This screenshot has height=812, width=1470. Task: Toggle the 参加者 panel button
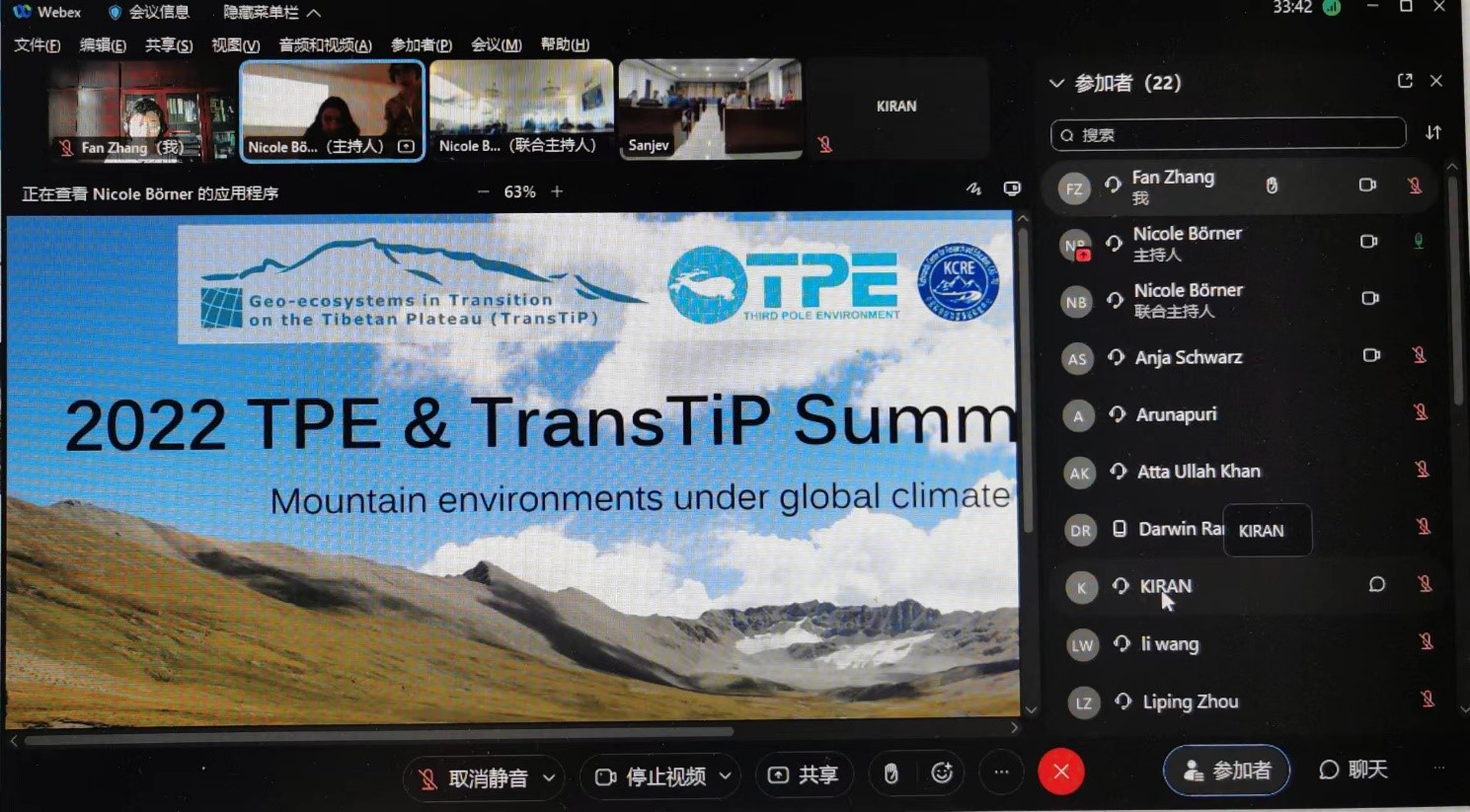coord(1226,771)
